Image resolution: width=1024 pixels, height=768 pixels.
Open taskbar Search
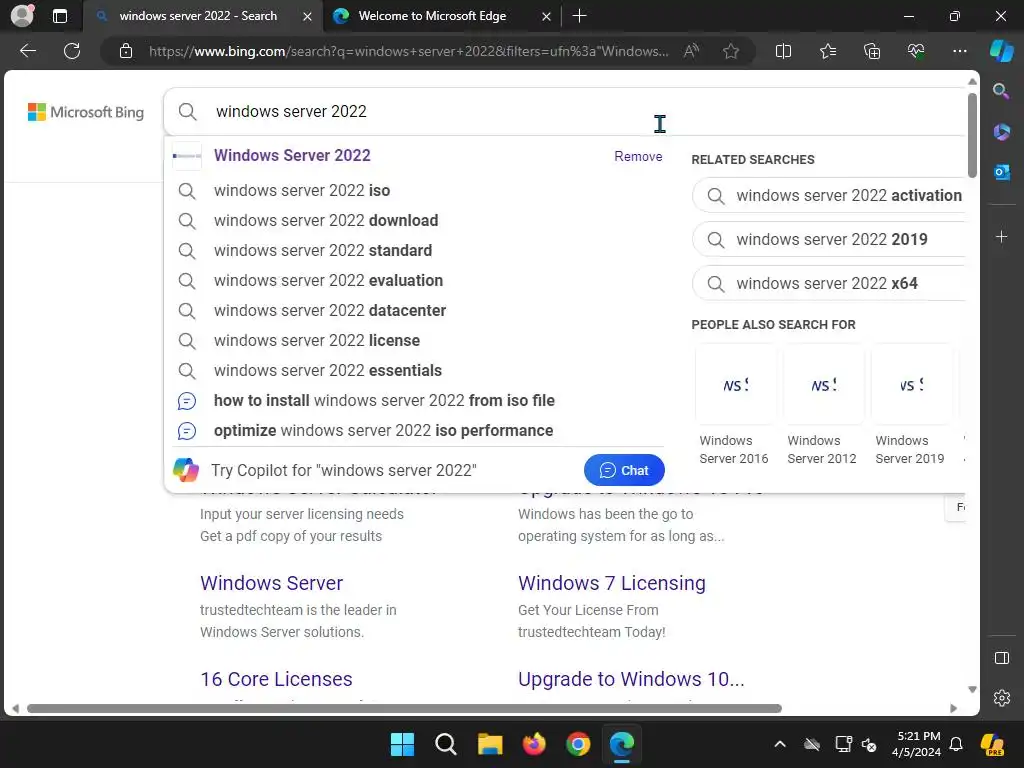click(446, 744)
